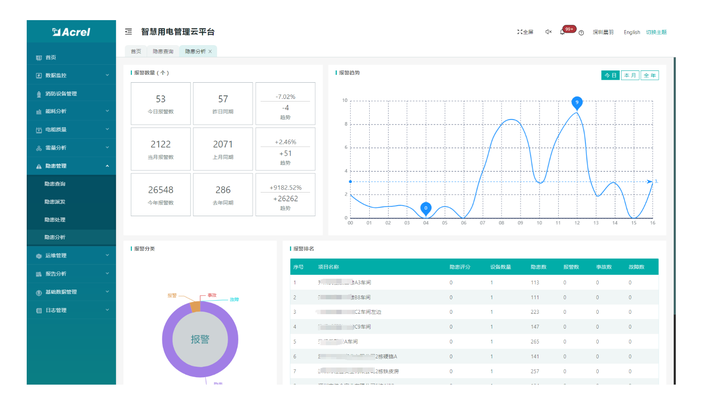This screenshot has width=720, height=403.
Task: Click the 日志管理 icon in sidebar
Action: point(39,311)
